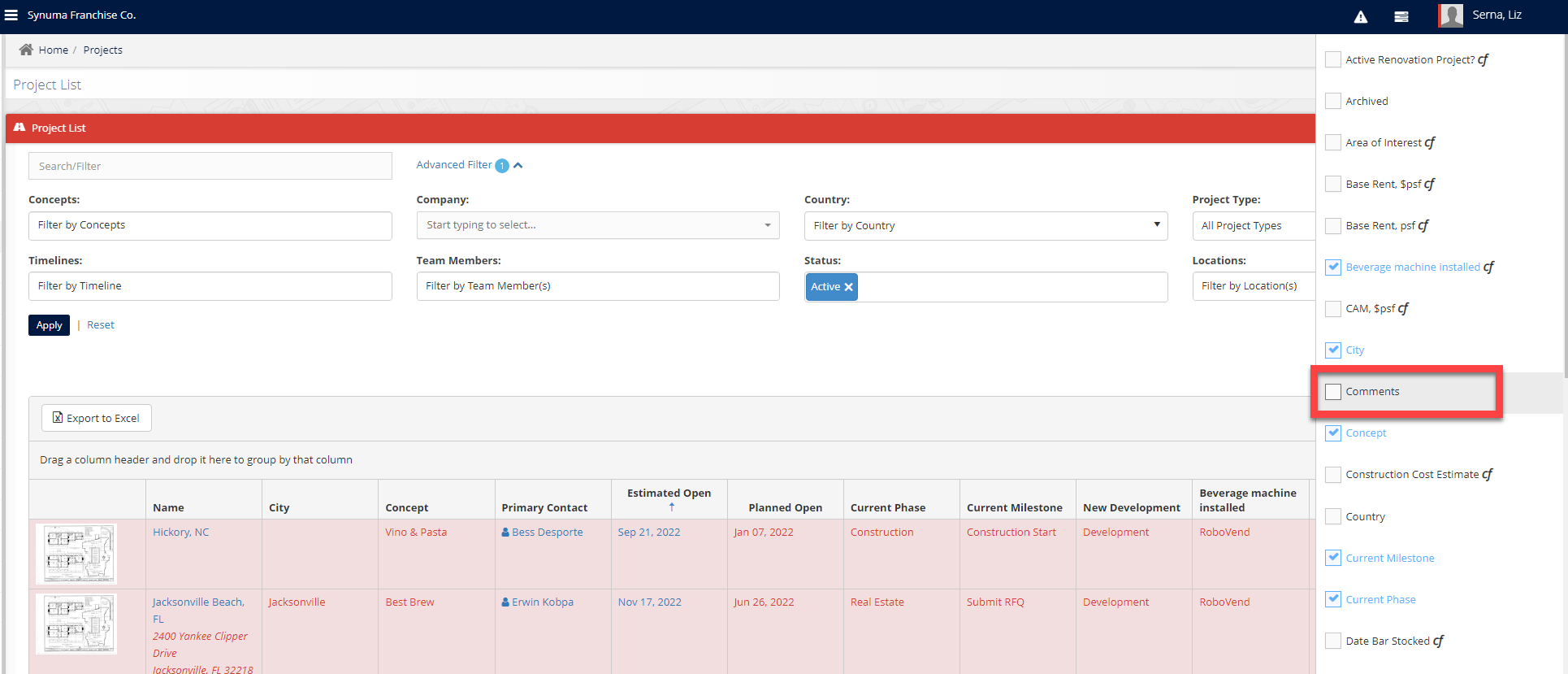The width and height of the screenshot is (1568, 674).
Task: Click the Bess Desporte contact person icon
Action: coord(505,533)
